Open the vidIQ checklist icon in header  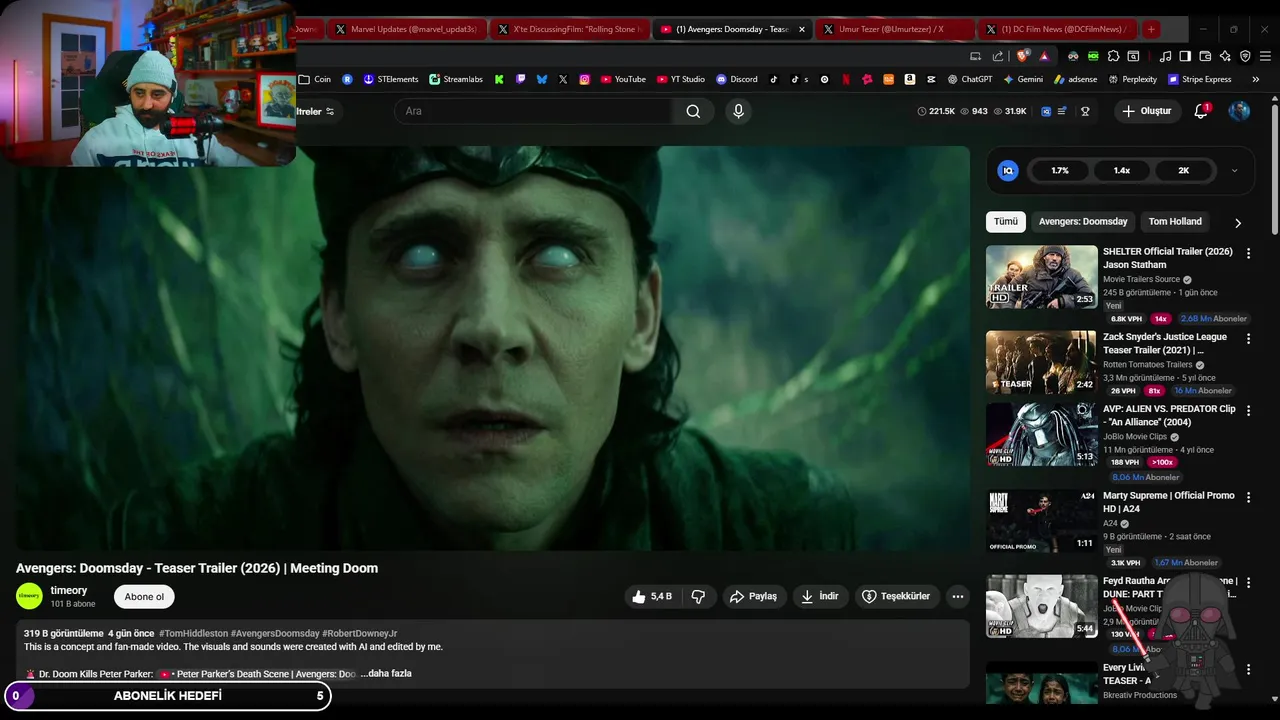(x=1062, y=111)
